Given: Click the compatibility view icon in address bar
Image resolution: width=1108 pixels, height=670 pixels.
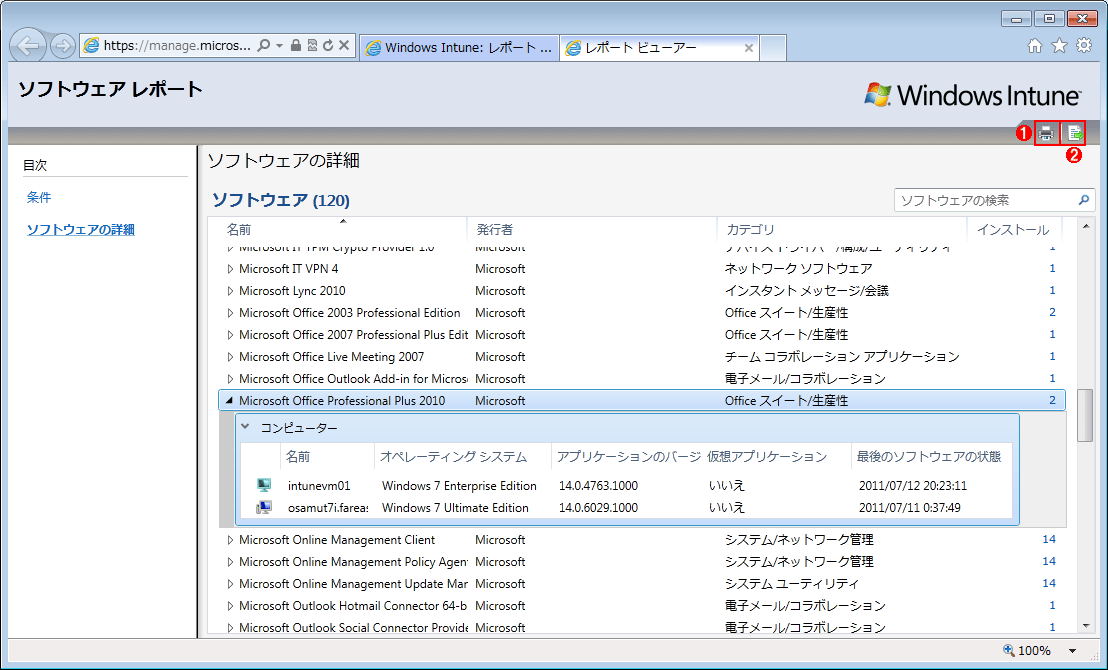Looking at the screenshot, I should pyautogui.click(x=312, y=46).
